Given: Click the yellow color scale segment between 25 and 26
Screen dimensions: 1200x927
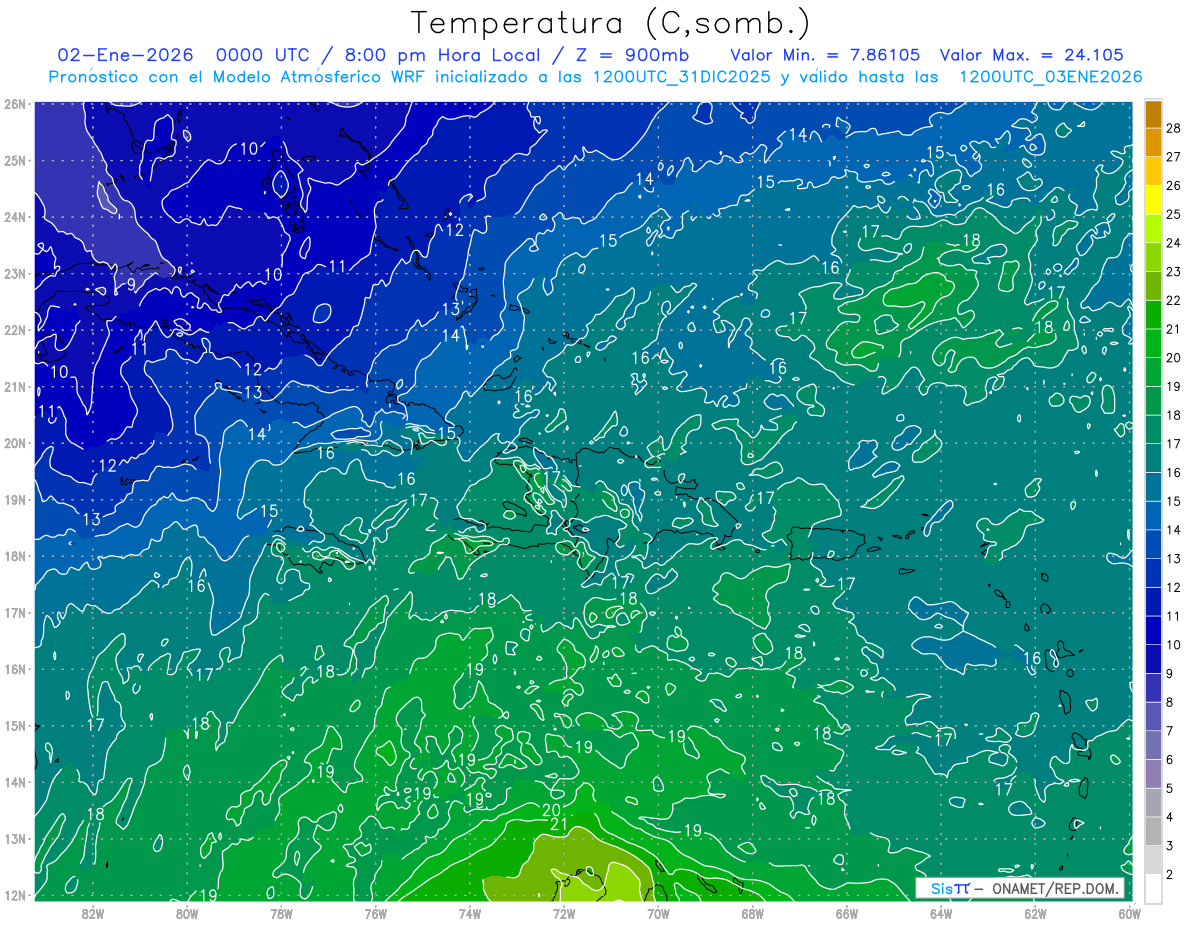Looking at the screenshot, I should point(1154,200).
